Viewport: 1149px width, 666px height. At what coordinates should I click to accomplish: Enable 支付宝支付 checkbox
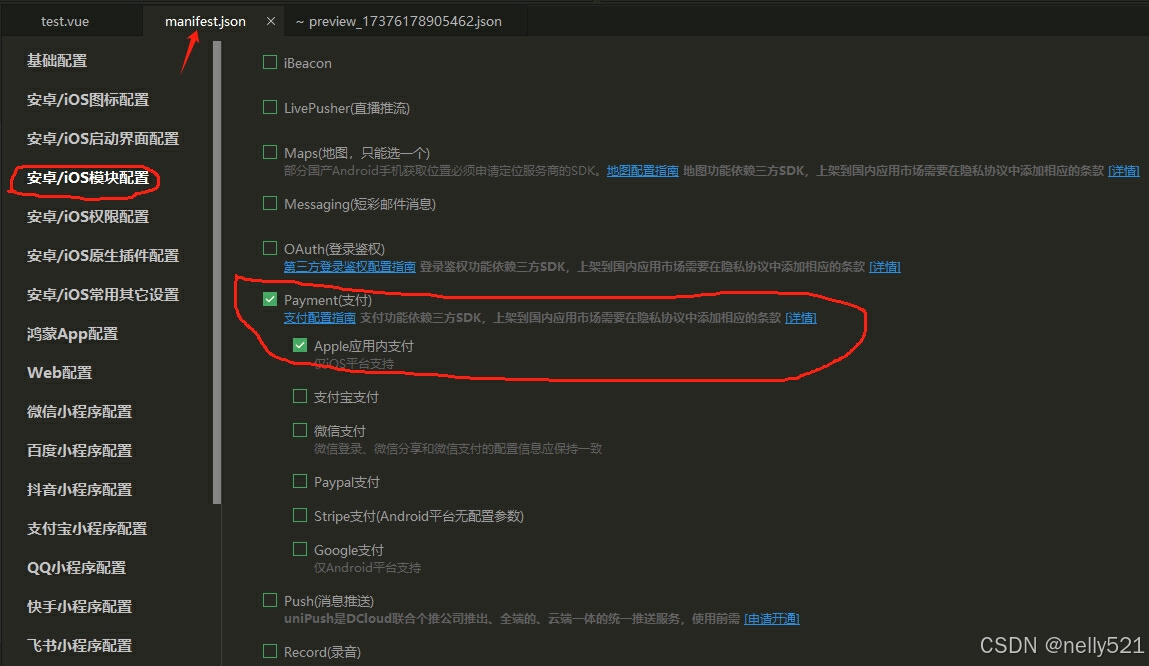point(300,396)
